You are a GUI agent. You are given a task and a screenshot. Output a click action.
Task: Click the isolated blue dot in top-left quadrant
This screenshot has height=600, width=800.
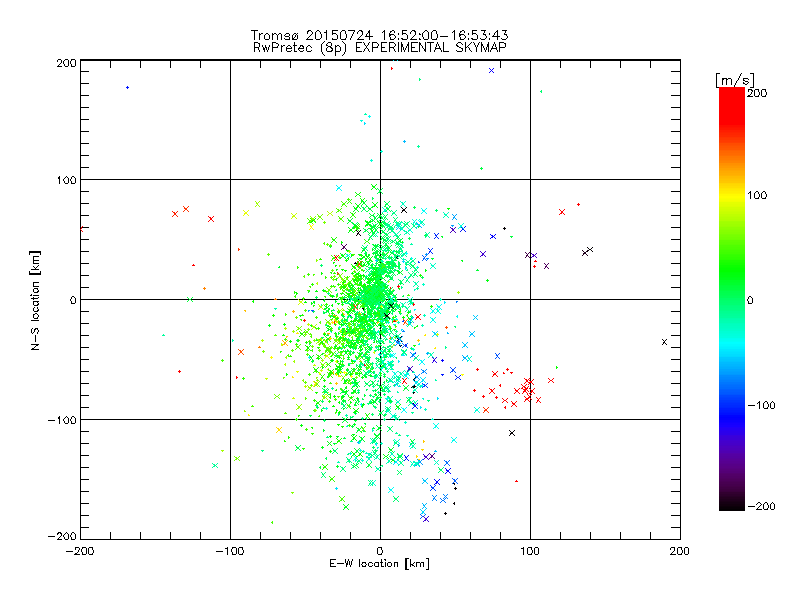click(x=128, y=88)
